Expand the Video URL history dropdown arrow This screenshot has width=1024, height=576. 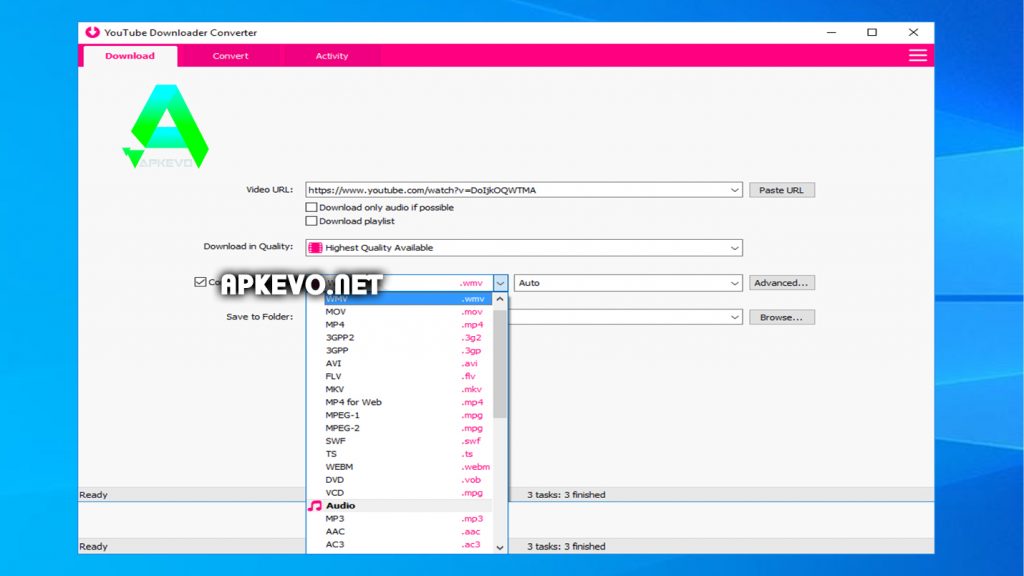[x=735, y=190]
